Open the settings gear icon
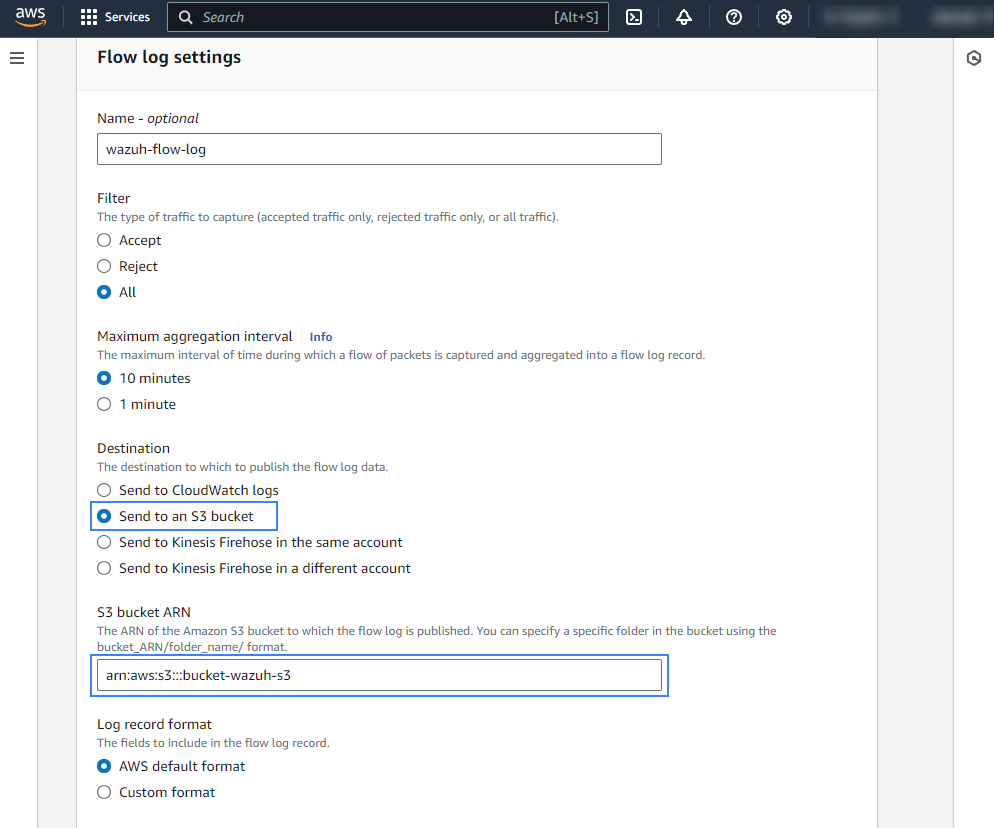 point(784,17)
